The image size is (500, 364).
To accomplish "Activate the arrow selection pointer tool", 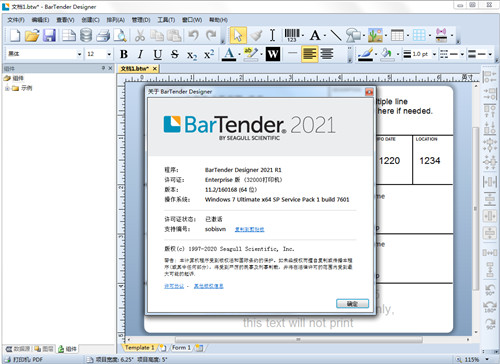I will point(238,35).
